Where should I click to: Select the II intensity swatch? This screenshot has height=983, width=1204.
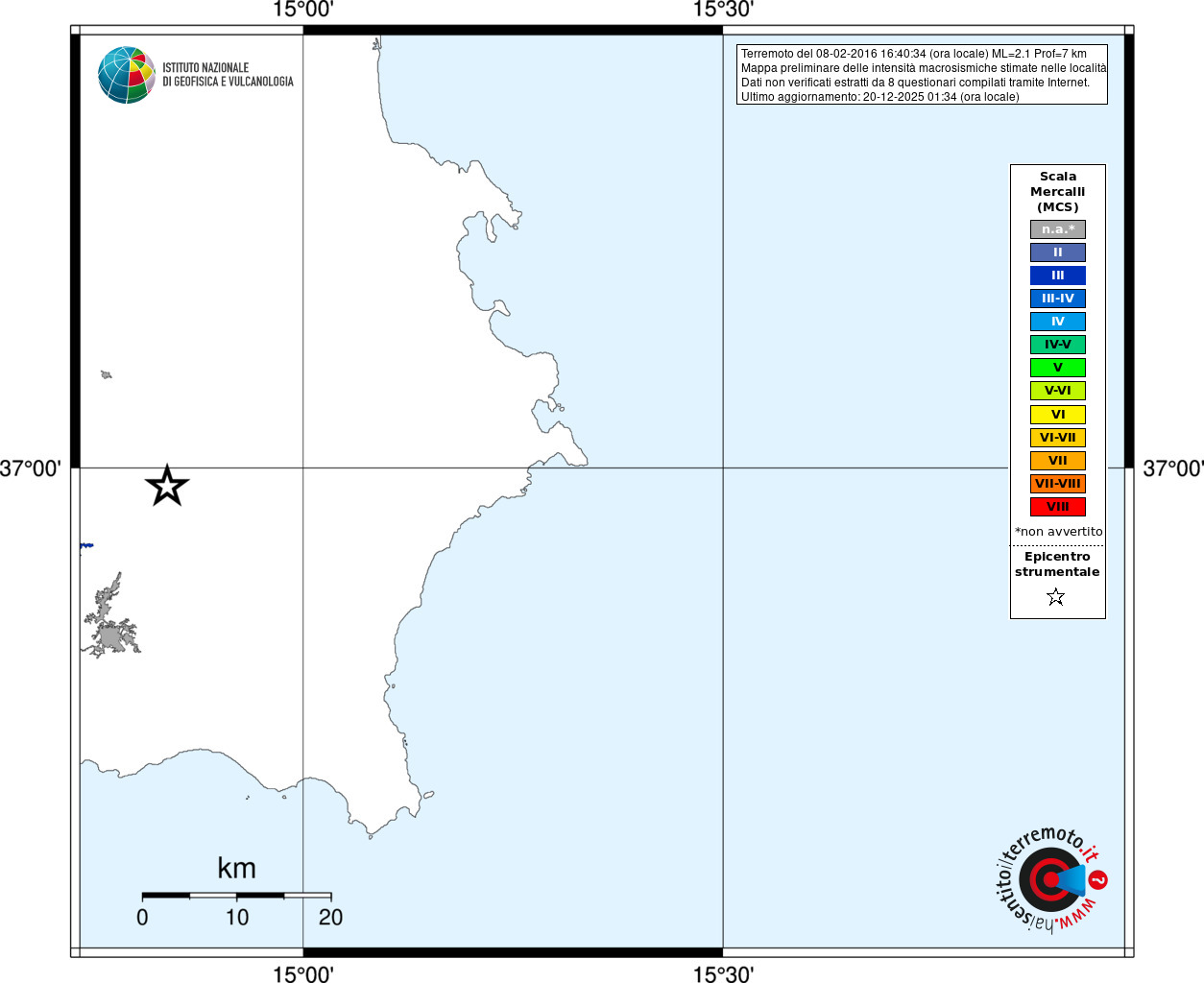tap(1058, 252)
